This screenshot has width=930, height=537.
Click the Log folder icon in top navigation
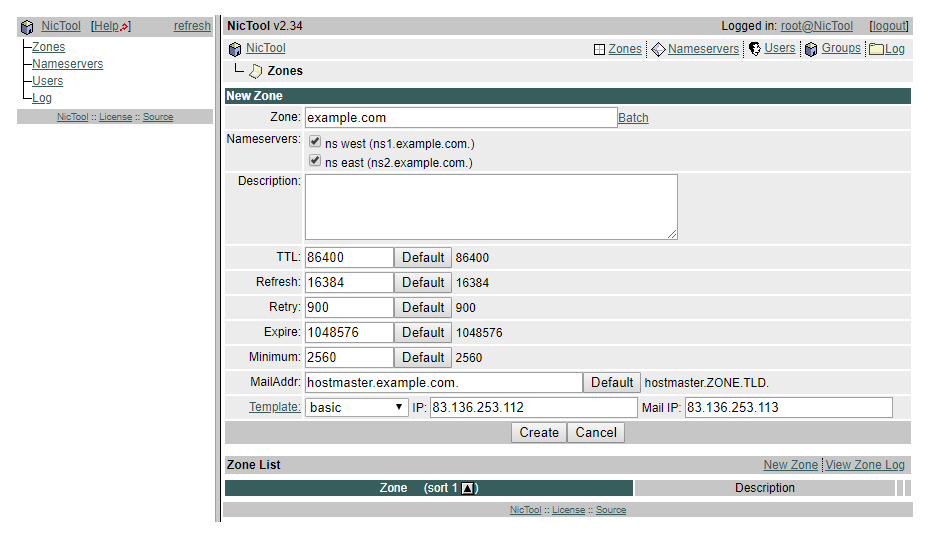pos(876,49)
